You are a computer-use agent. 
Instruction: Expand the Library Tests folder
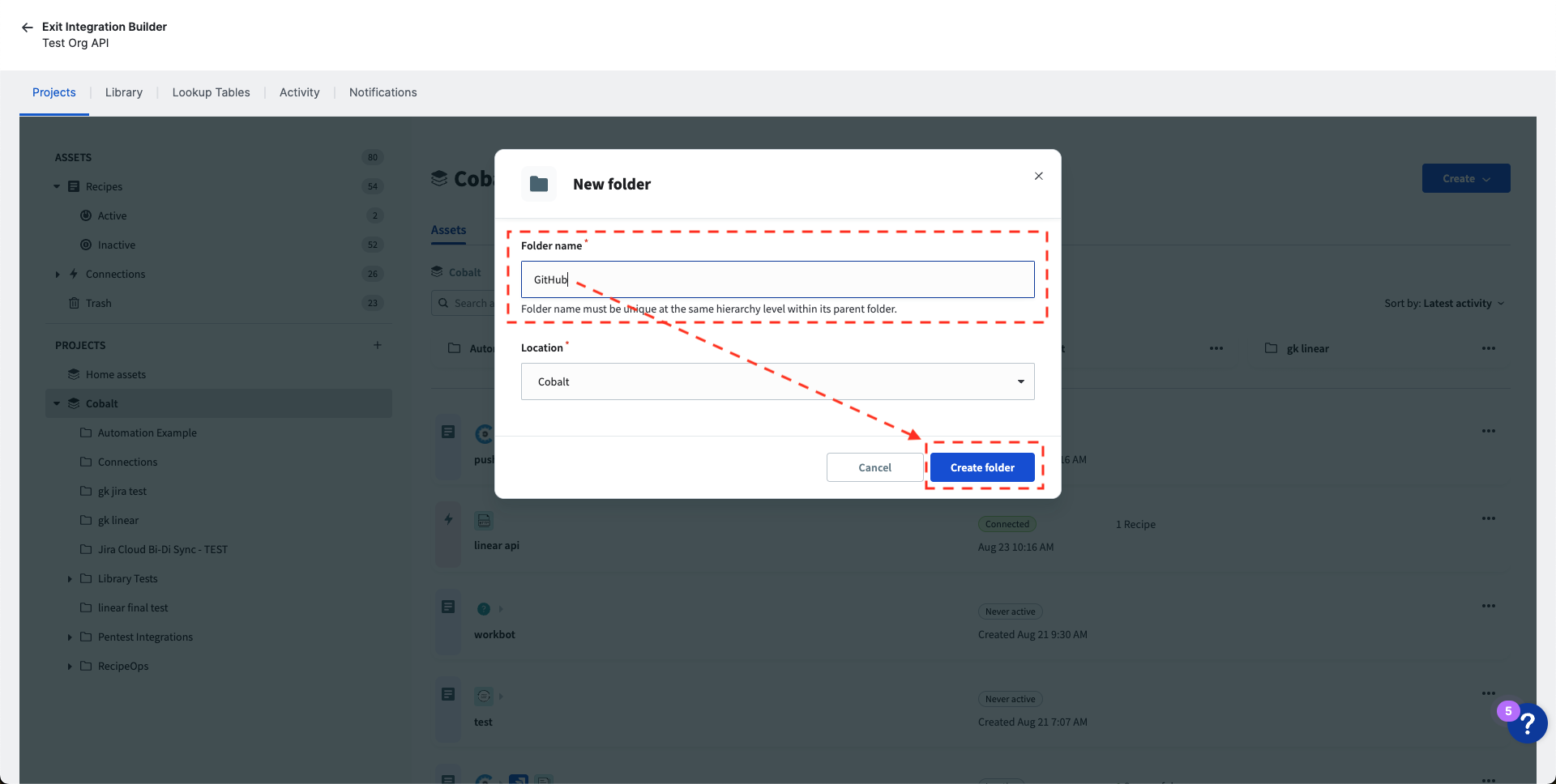coord(70,578)
